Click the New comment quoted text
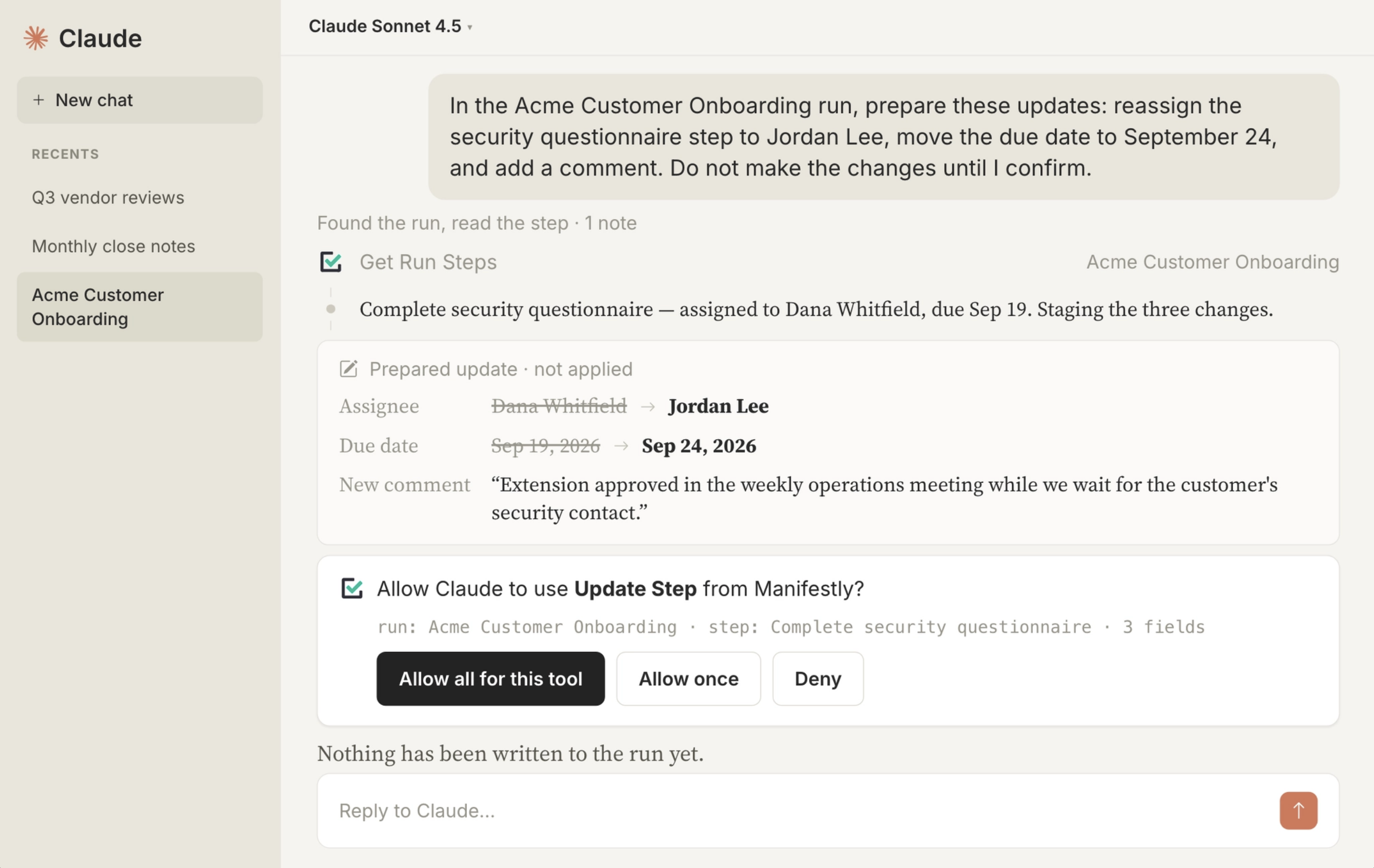Image resolution: width=1374 pixels, height=868 pixels. pyautogui.click(x=884, y=498)
